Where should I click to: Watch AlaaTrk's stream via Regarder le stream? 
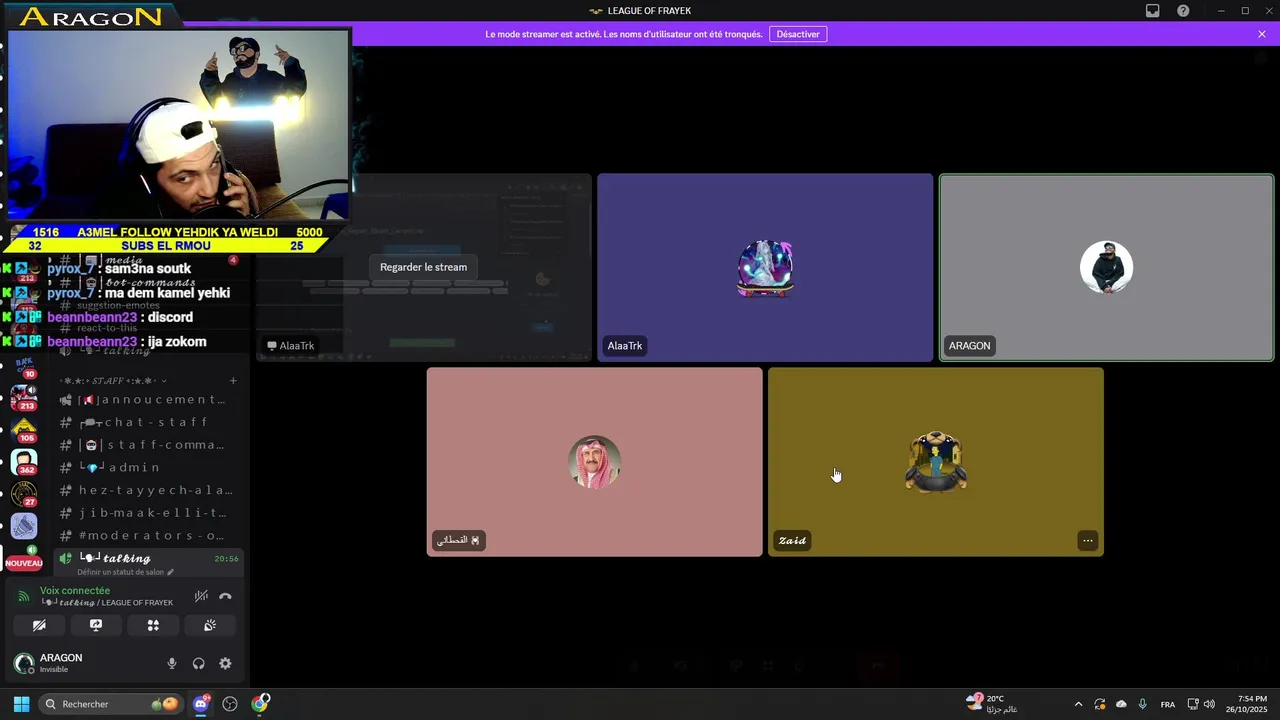(x=423, y=267)
